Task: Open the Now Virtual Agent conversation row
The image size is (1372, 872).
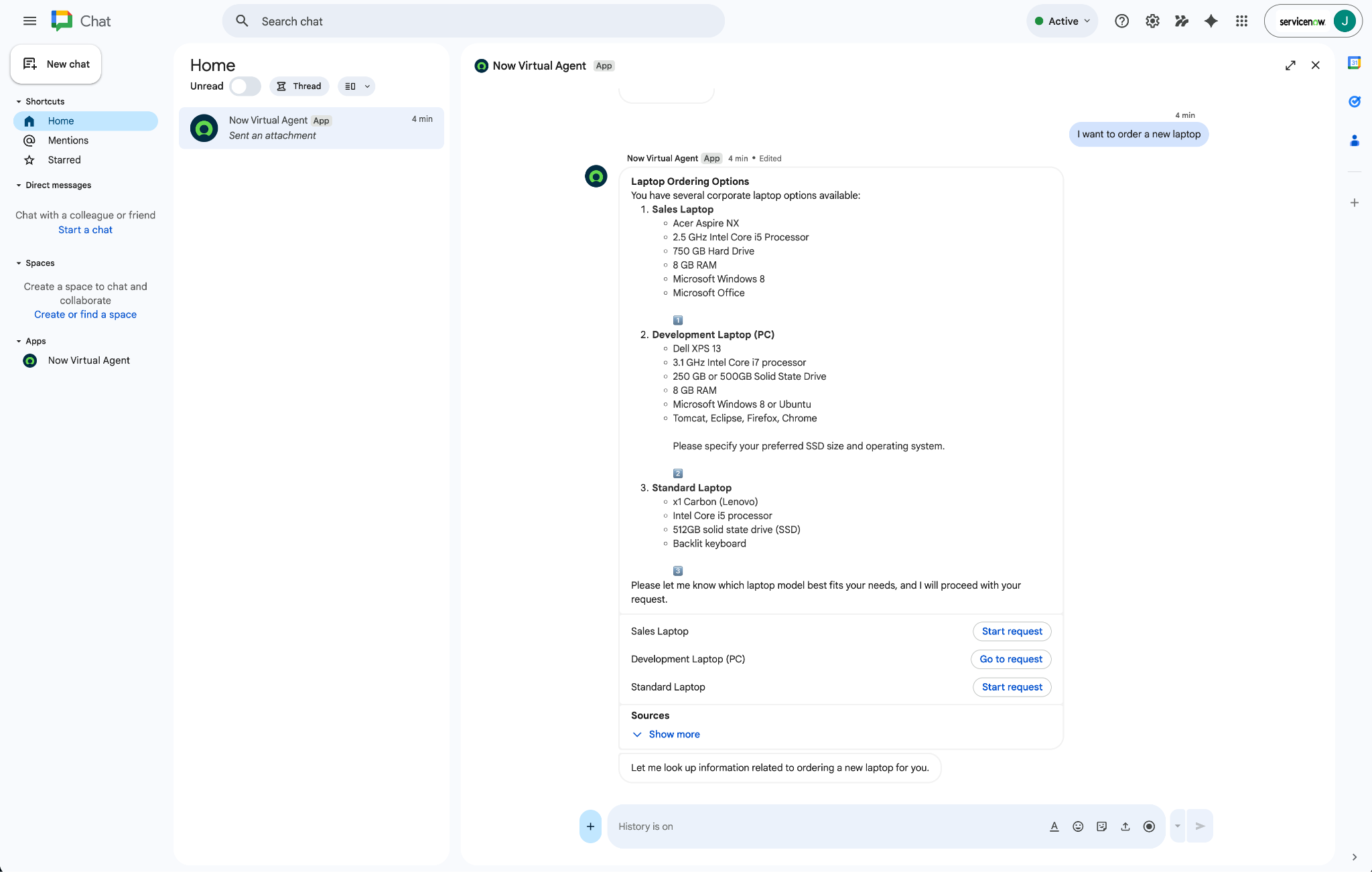Action: tap(312, 127)
